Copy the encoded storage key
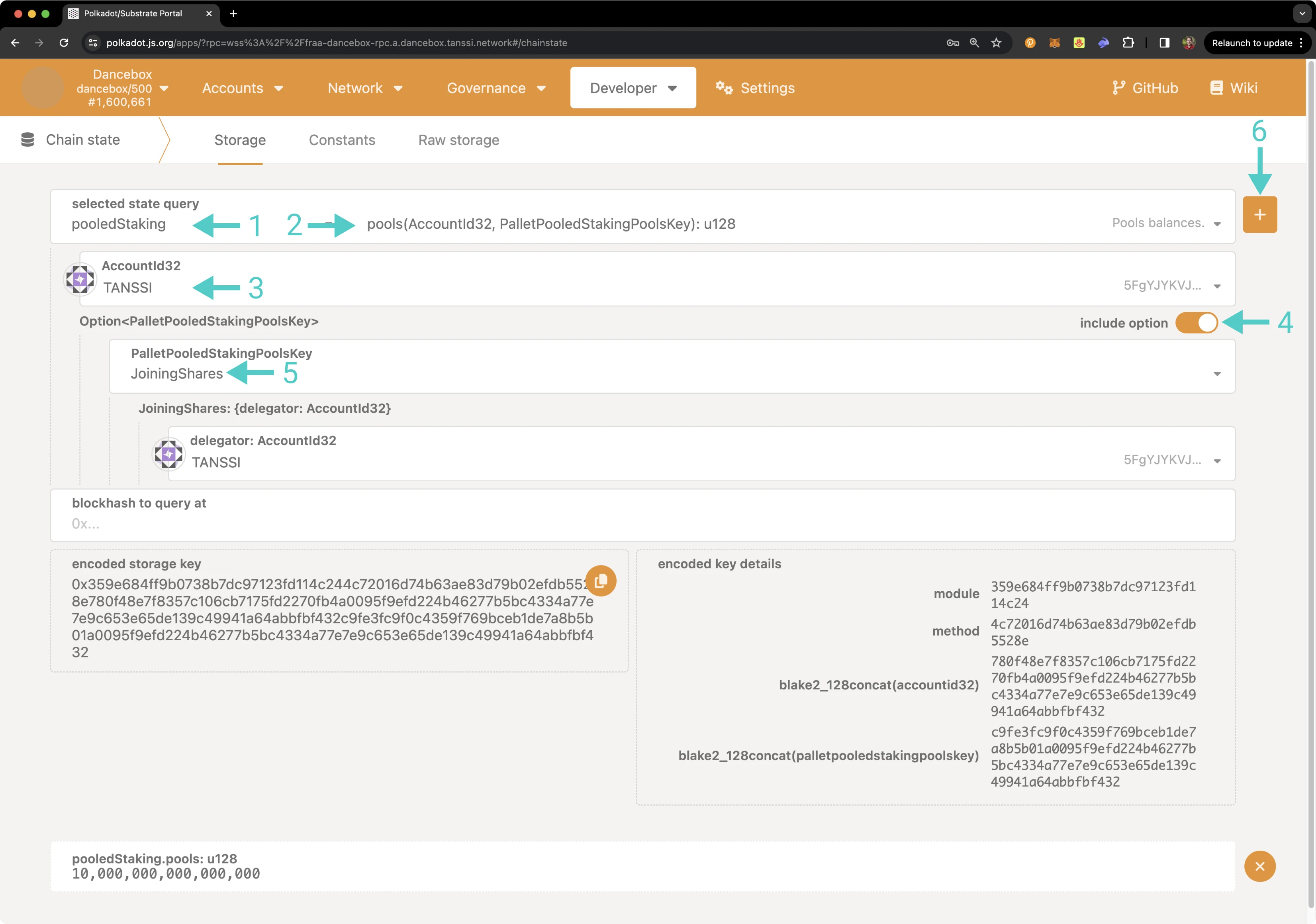Screen dimensions: 1316x924 pos(601,581)
